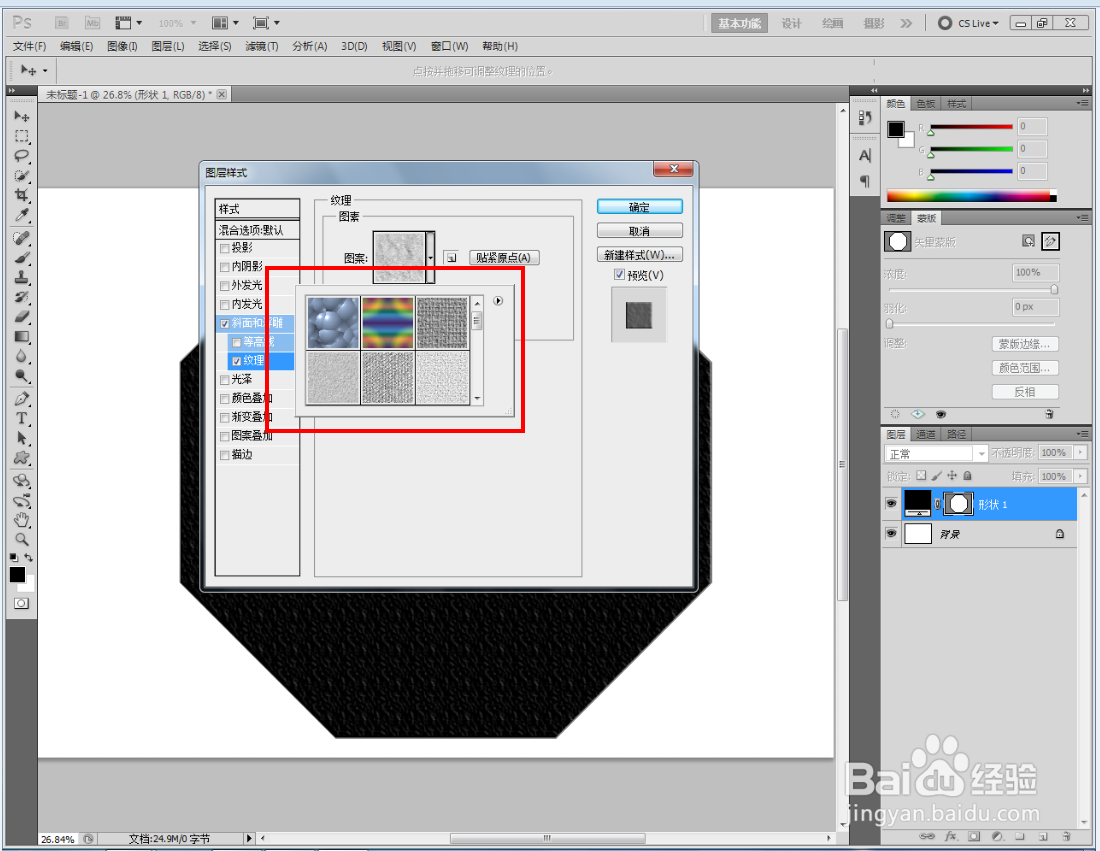Launch Bridge from the top bar
Viewport: 1100px width, 851px height.
(62, 23)
